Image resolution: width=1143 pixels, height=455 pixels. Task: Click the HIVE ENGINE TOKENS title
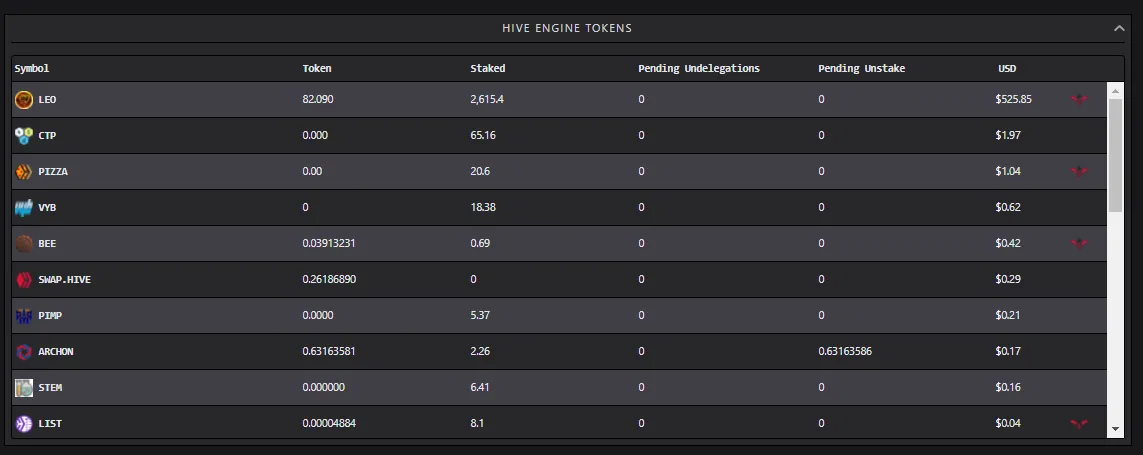(567, 28)
